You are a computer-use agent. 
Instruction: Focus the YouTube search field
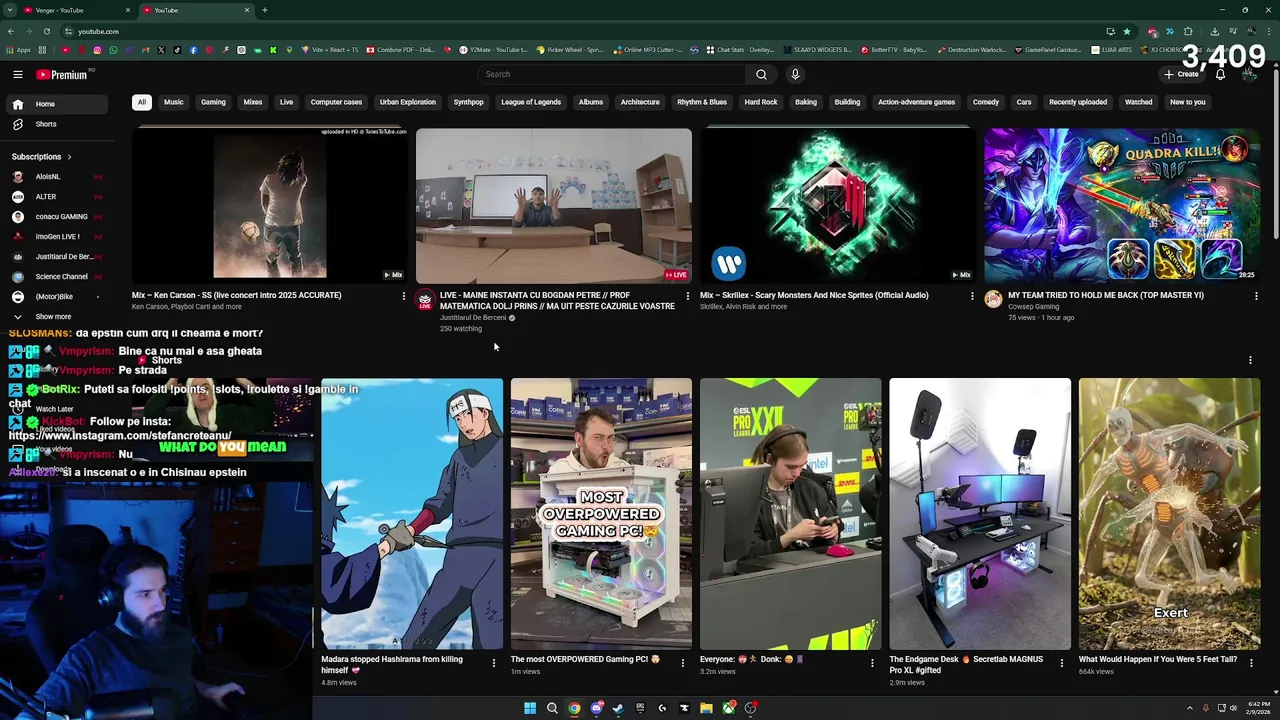pyautogui.click(x=610, y=74)
